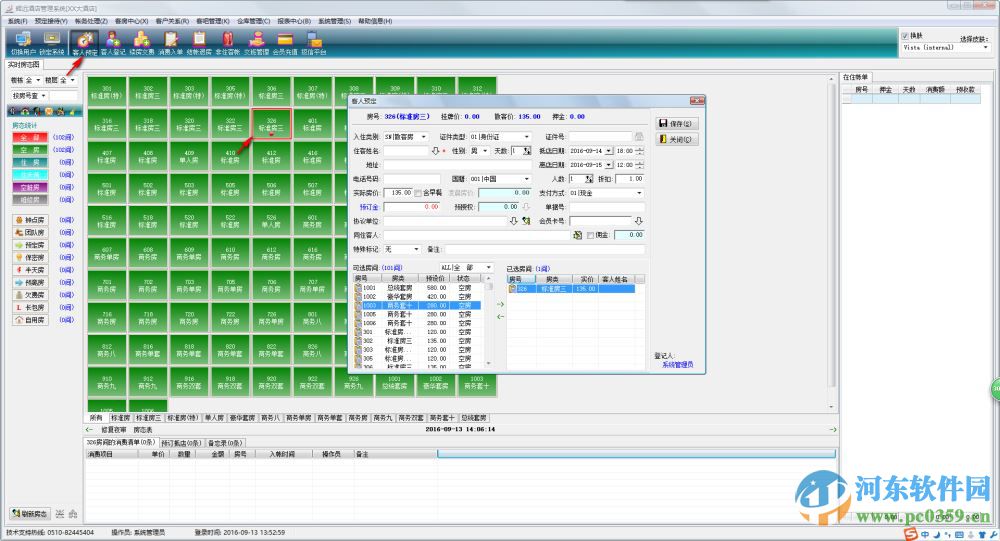Open 会员充值 member recharge toolbar icon
Image resolution: width=1000 pixels, height=541 pixels.
(285, 43)
